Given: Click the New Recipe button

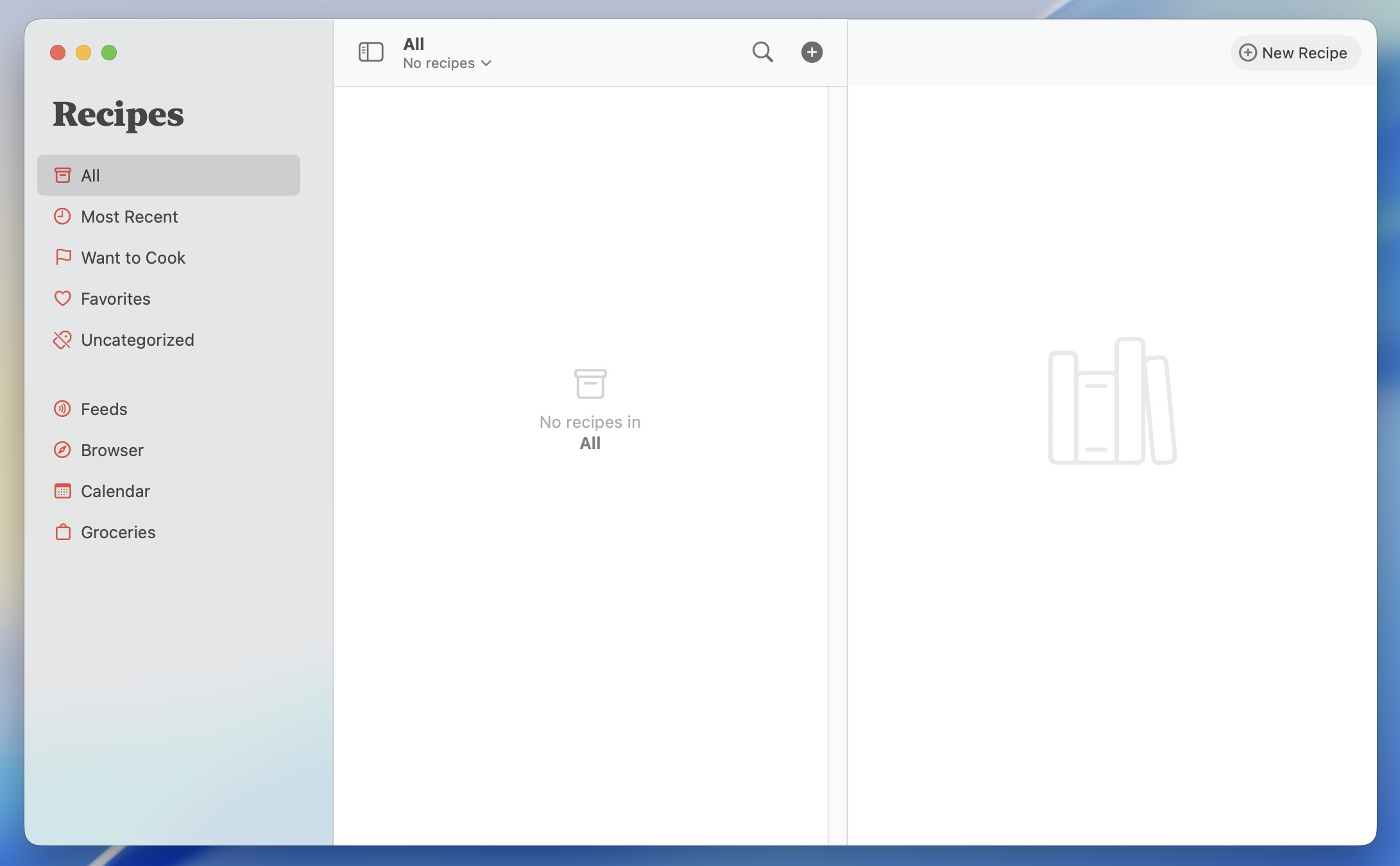Looking at the screenshot, I should (1295, 53).
